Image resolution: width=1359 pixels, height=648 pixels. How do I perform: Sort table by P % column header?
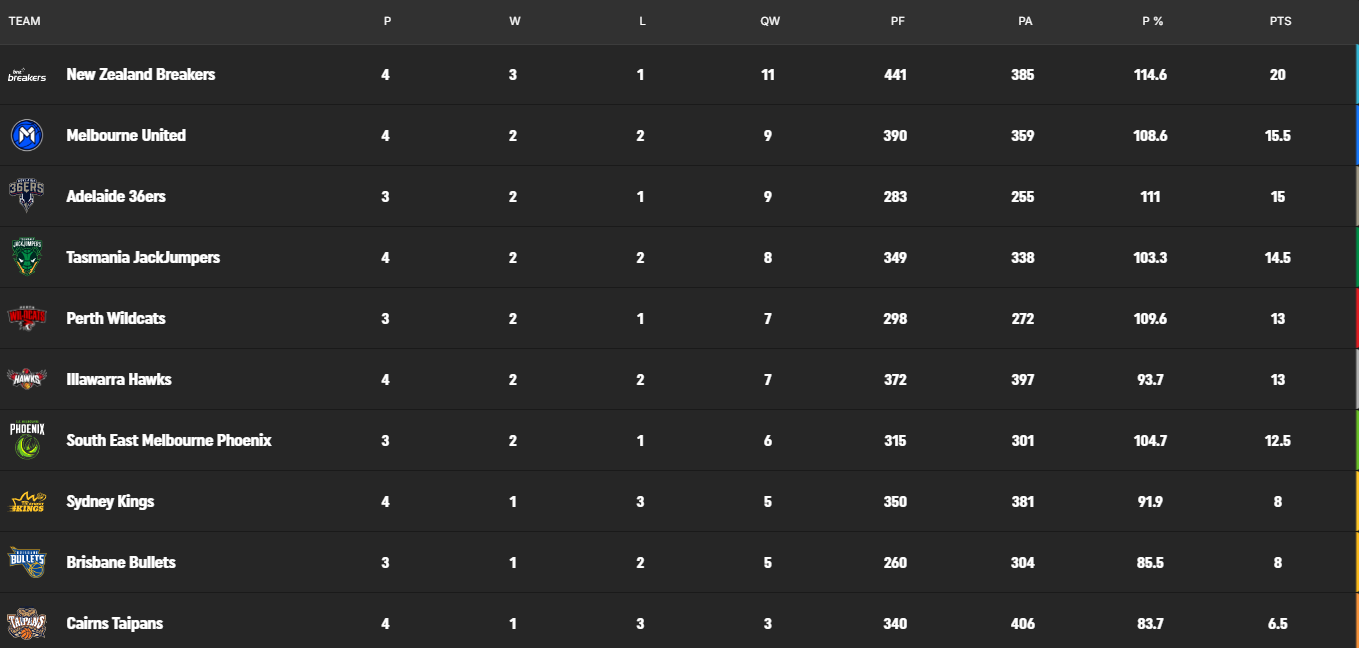pyautogui.click(x=1152, y=21)
